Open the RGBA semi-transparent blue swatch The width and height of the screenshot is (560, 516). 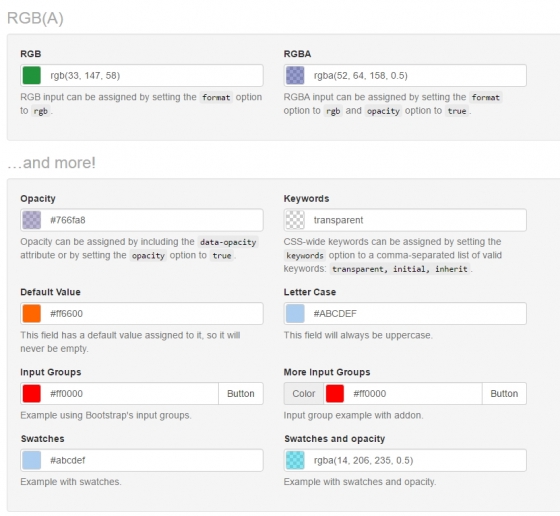click(x=295, y=75)
